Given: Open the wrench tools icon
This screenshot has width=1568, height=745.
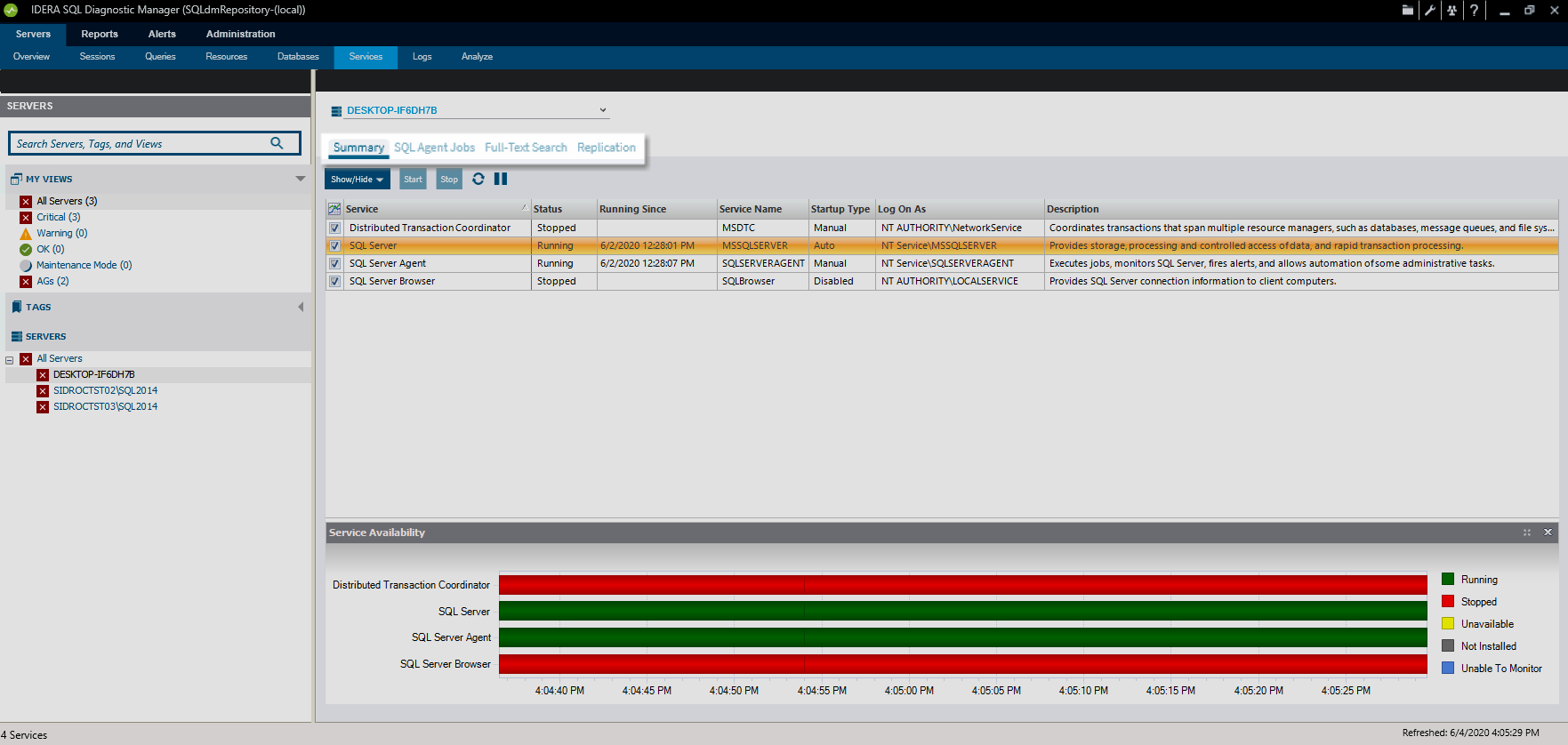Looking at the screenshot, I should (x=1430, y=11).
